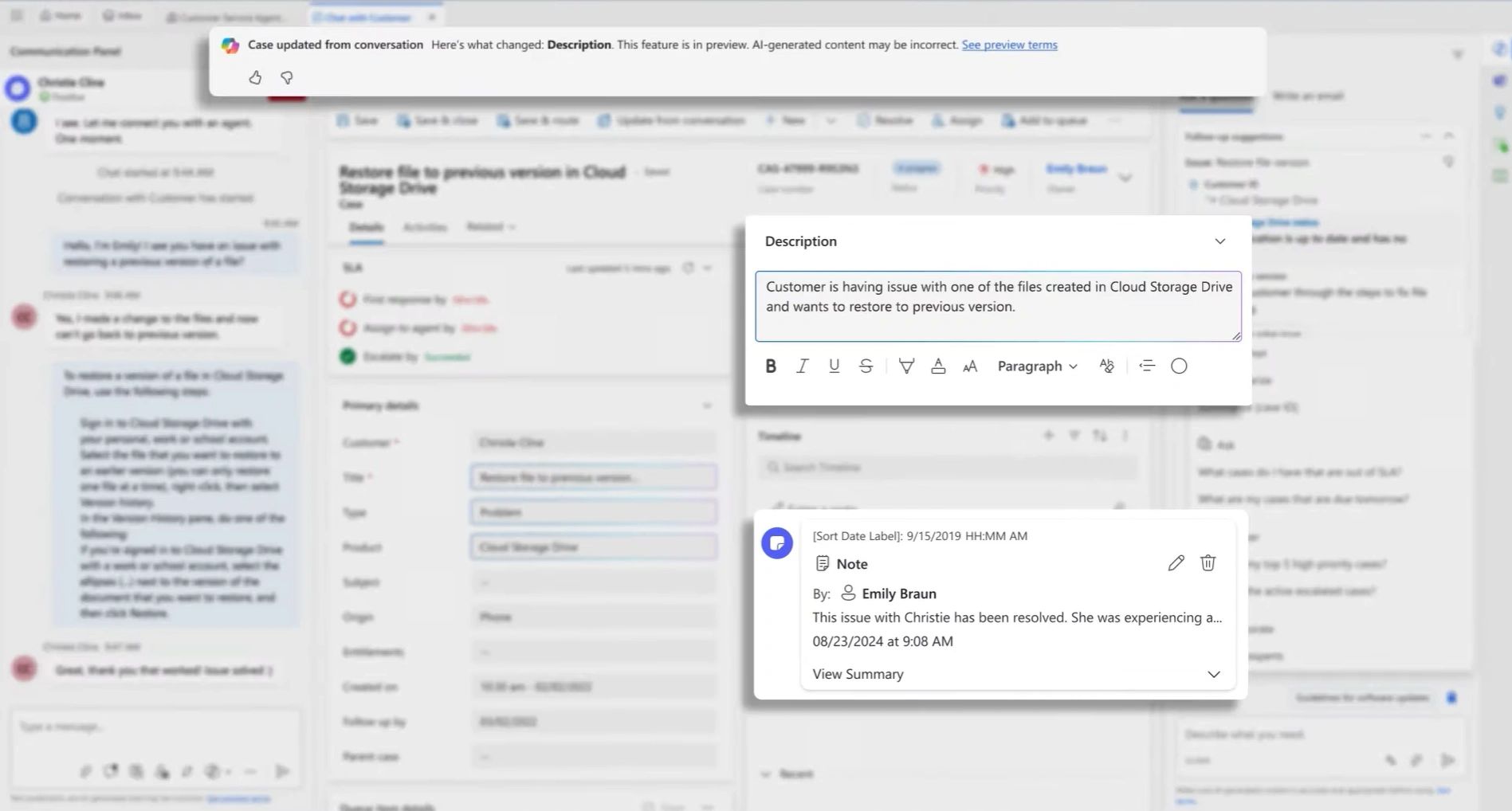Open the Paragraph style dropdown
Viewport: 1512px width, 811px height.
click(1036, 366)
